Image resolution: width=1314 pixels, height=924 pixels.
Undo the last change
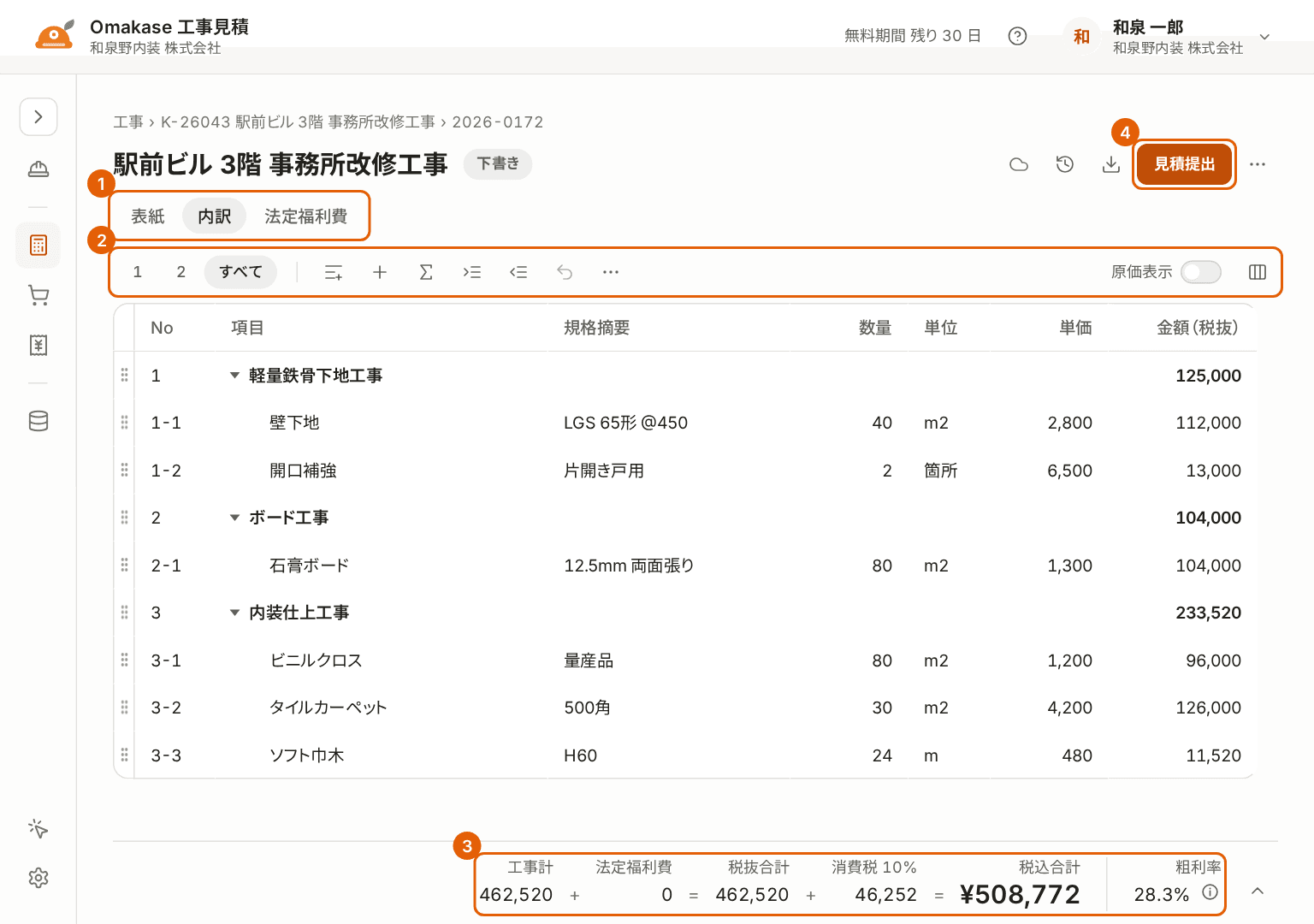[x=565, y=272]
